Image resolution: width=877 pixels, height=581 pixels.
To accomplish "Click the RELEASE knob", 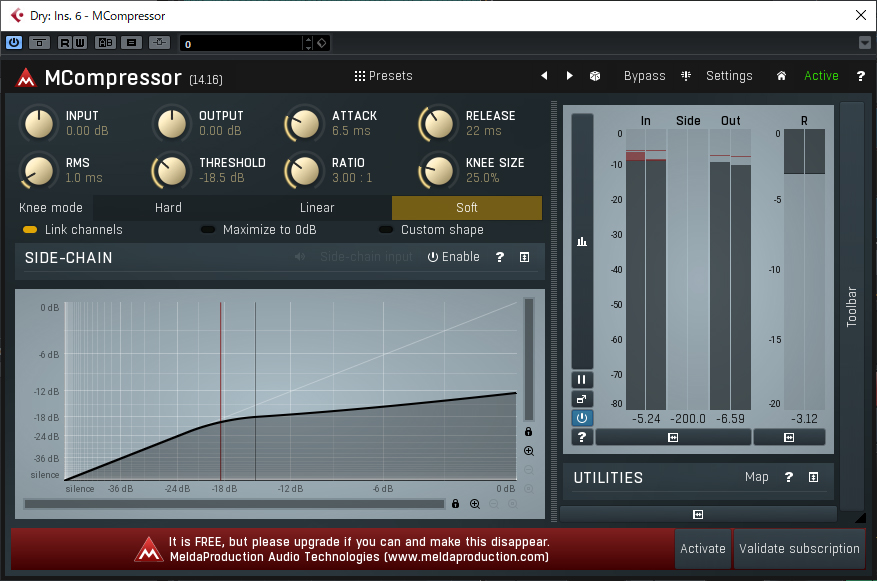I will point(438,124).
